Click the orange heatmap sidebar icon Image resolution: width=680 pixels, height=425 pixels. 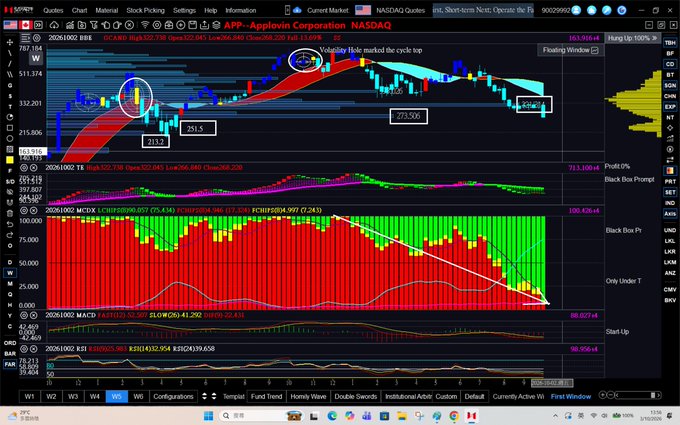(x=670, y=170)
